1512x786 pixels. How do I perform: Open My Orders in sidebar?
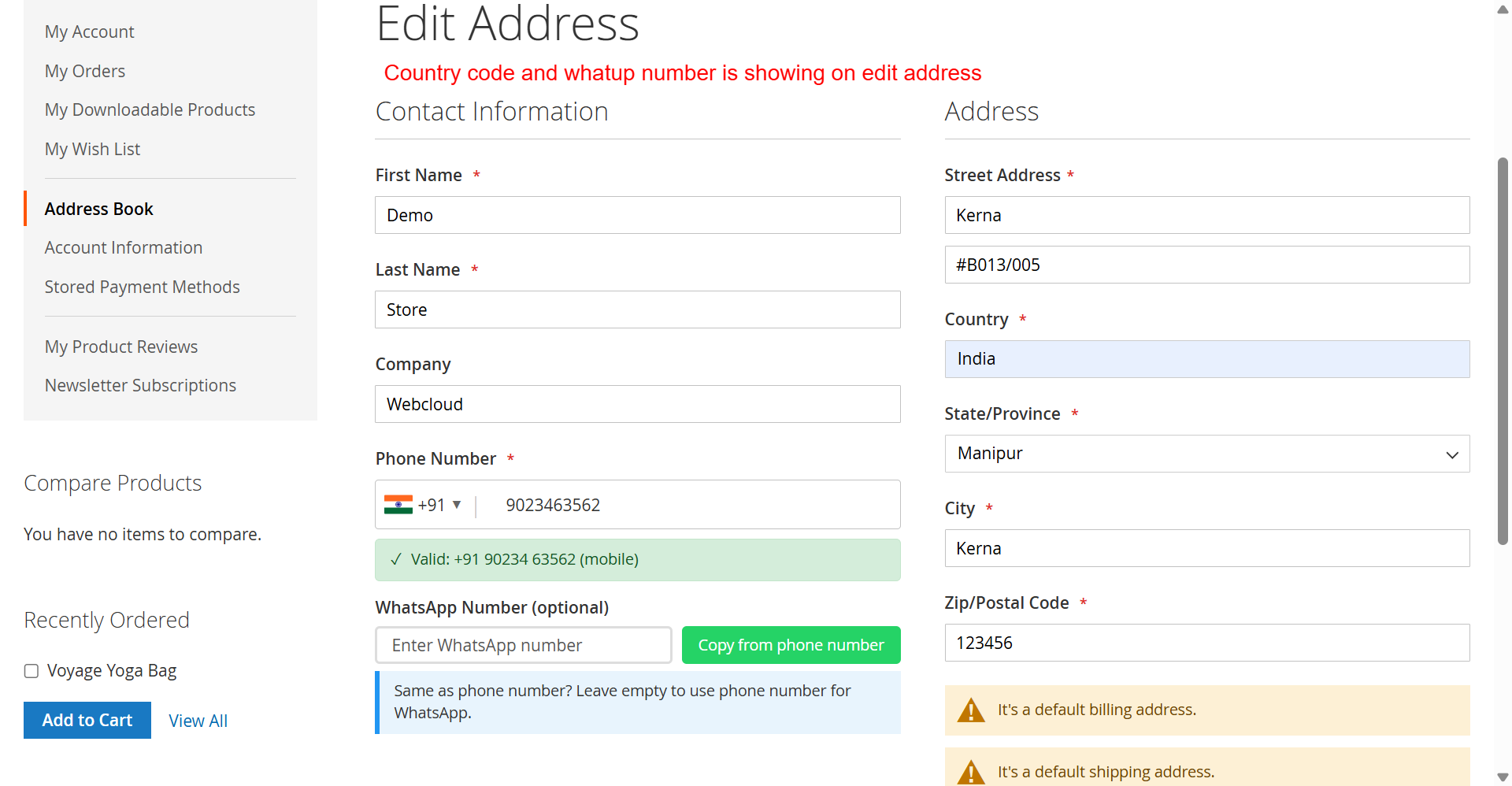(x=85, y=72)
